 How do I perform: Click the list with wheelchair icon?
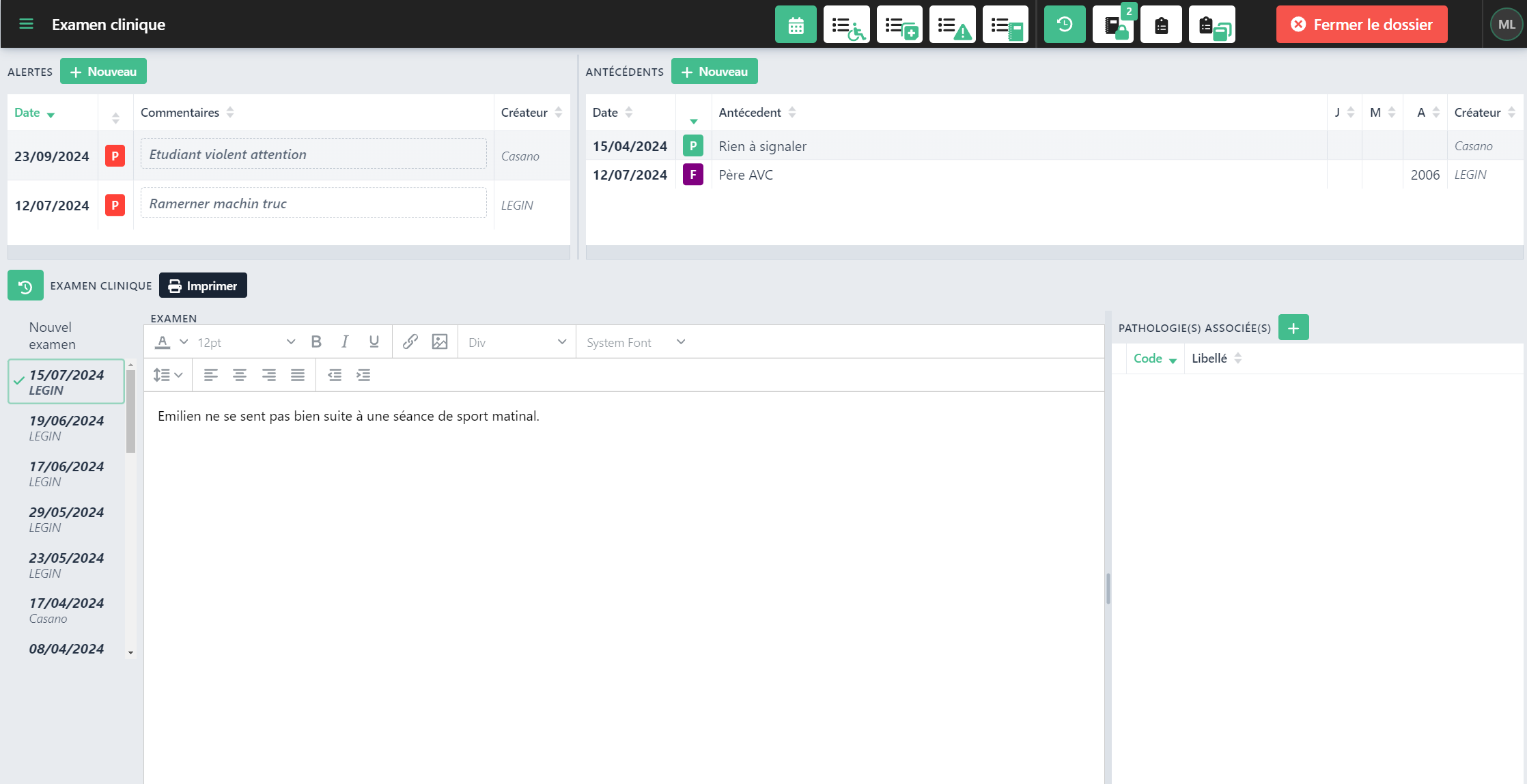coord(846,25)
